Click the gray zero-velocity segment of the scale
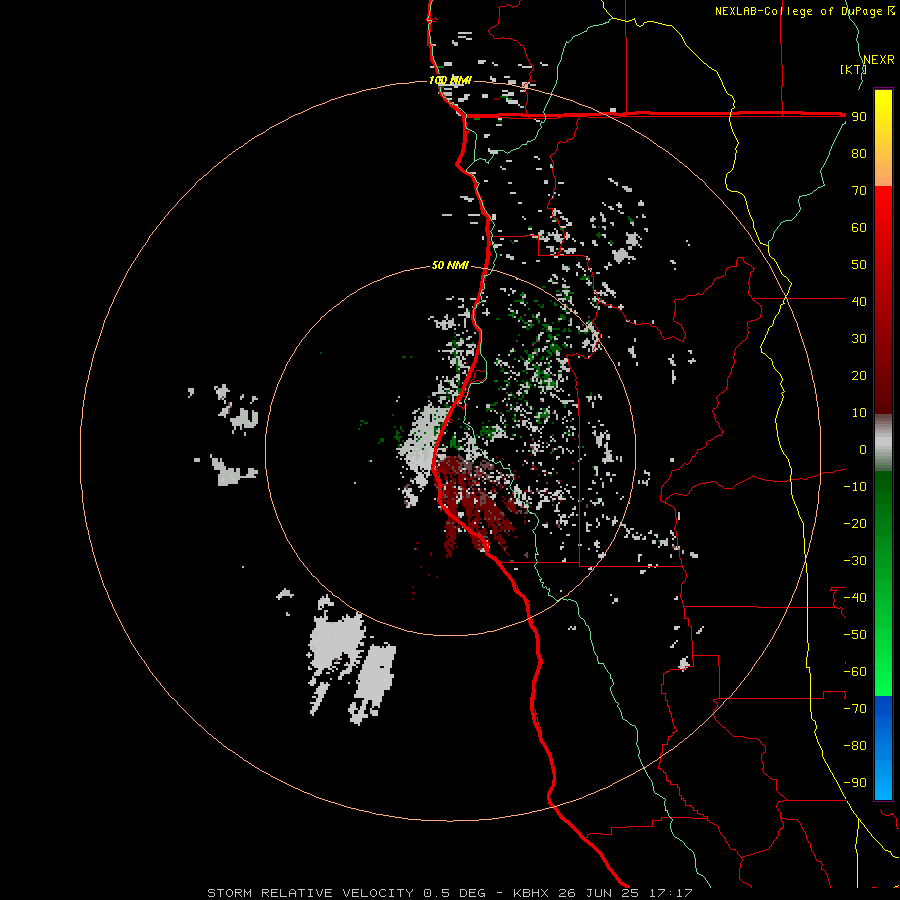Image resolution: width=900 pixels, height=900 pixels. pyautogui.click(x=883, y=443)
